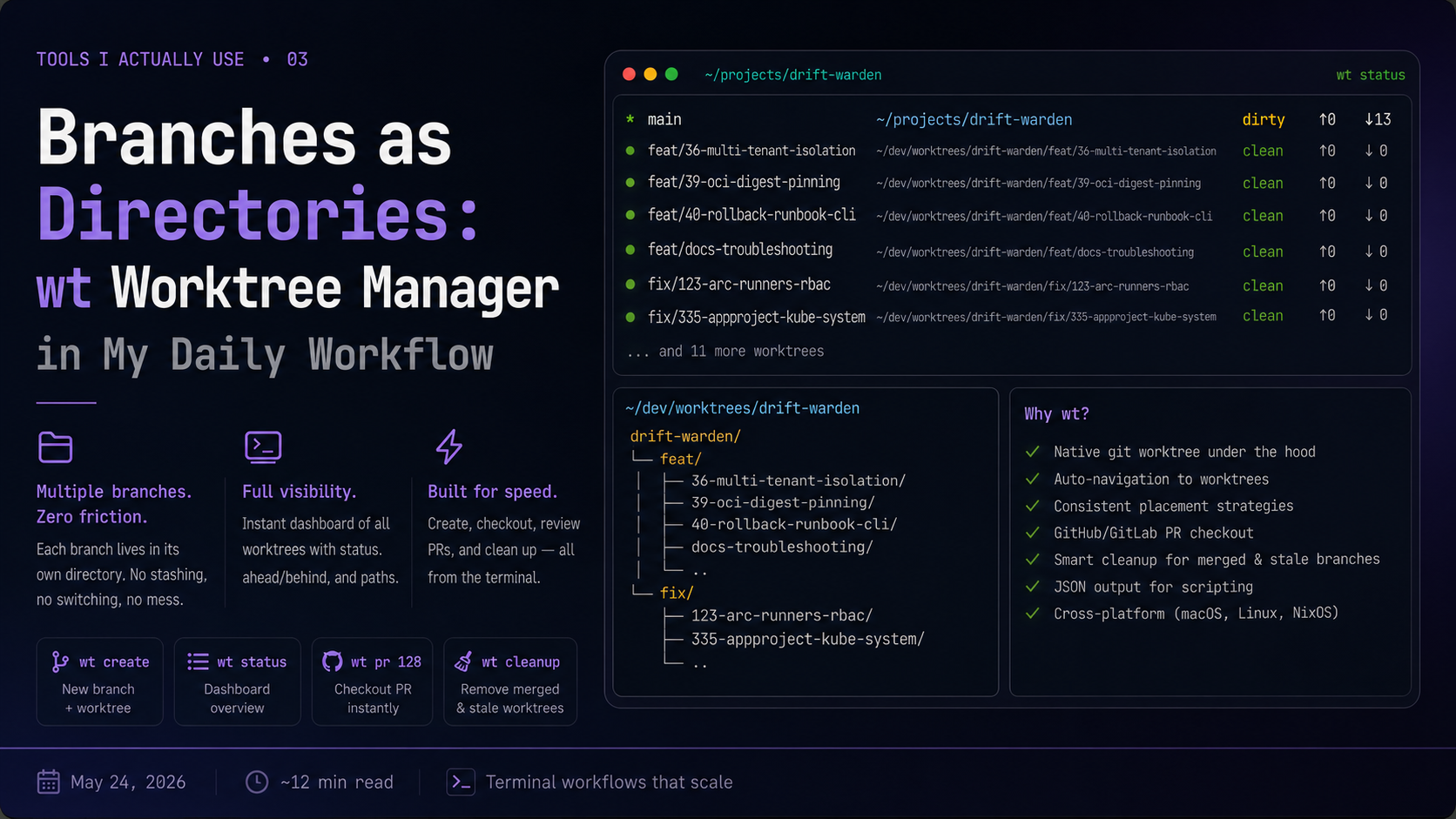Click the ↓13 behind count for main
Image resolution: width=1456 pixels, height=819 pixels.
[x=1378, y=119]
